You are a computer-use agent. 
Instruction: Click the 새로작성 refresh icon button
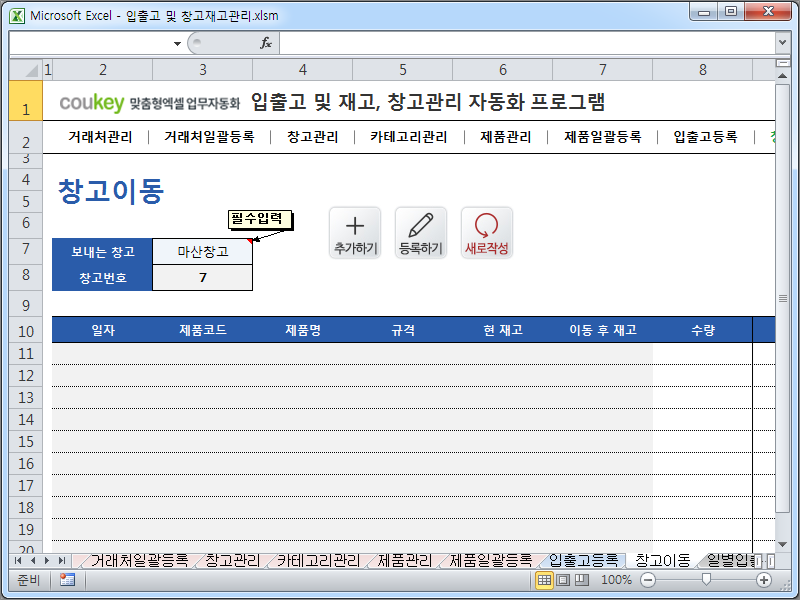pyautogui.click(x=487, y=233)
